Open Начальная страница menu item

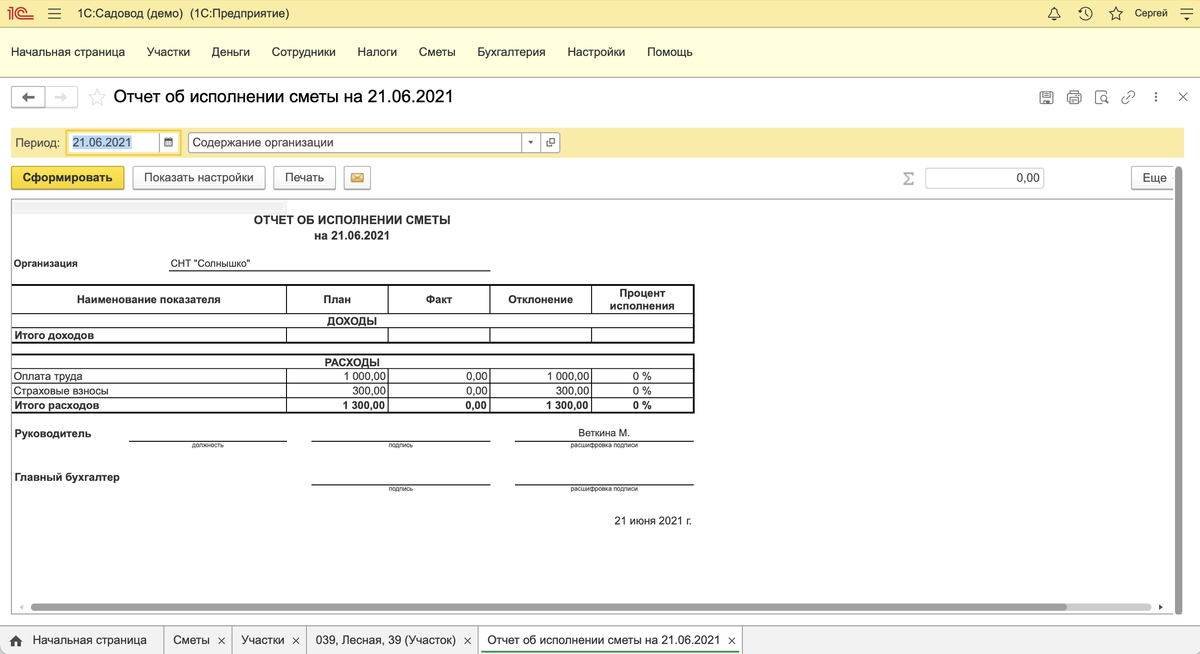click(68, 52)
